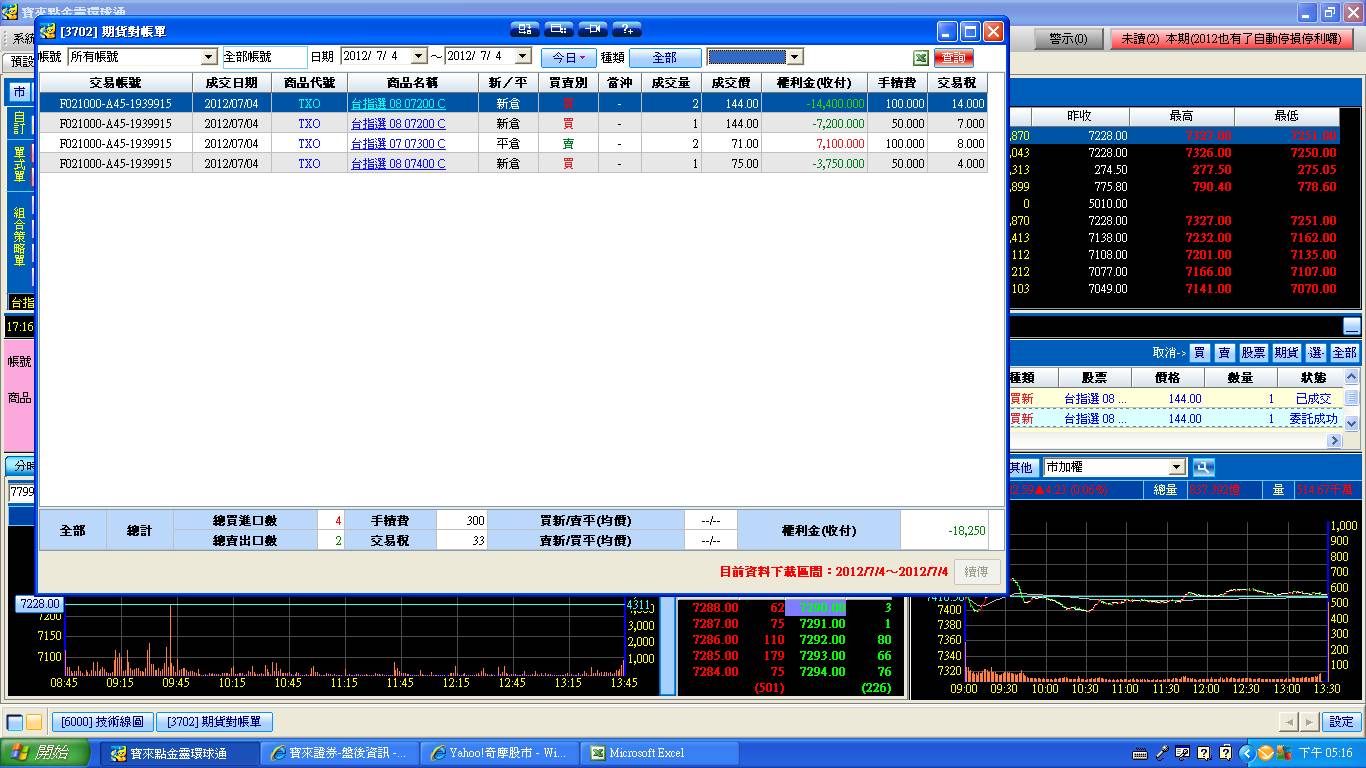Viewport: 1366px width, 768px height.
Task: Click the second window-layout icon in title bar
Action: click(x=559, y=29)
